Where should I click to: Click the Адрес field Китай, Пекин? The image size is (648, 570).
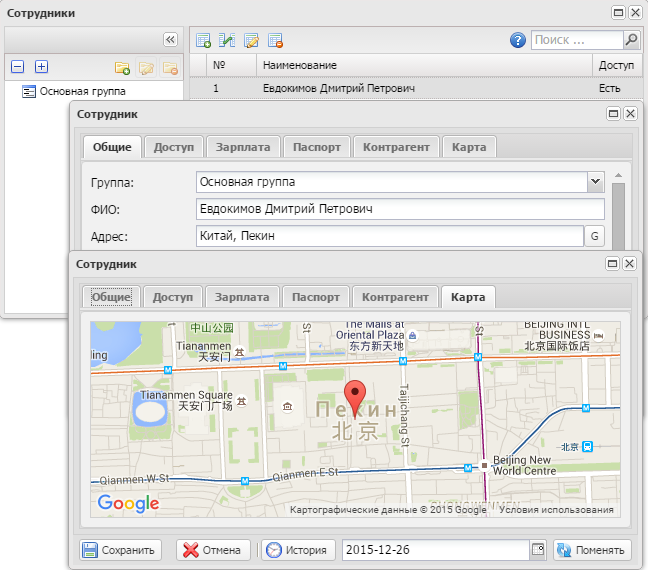pos(390,236)
